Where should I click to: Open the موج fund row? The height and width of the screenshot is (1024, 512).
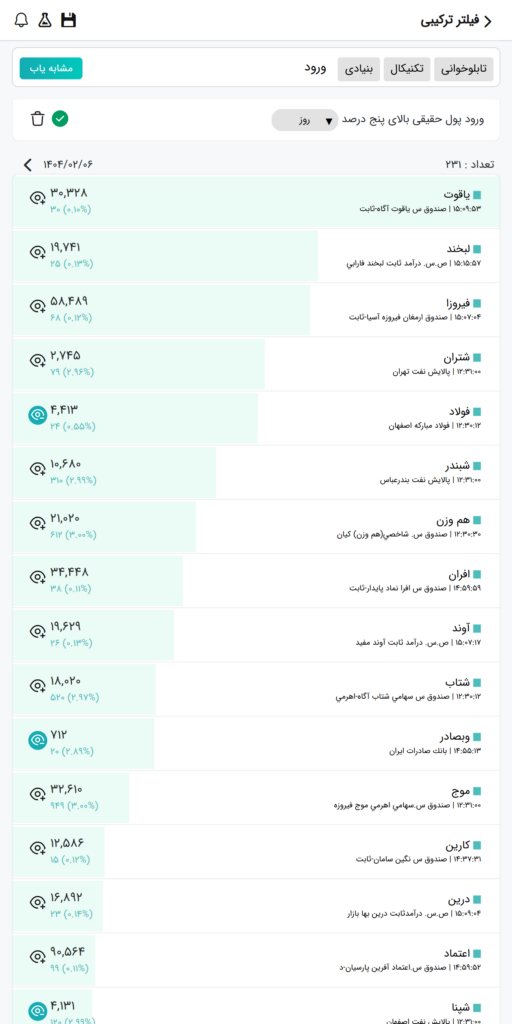pyautogui.click(x=256, y=797)
